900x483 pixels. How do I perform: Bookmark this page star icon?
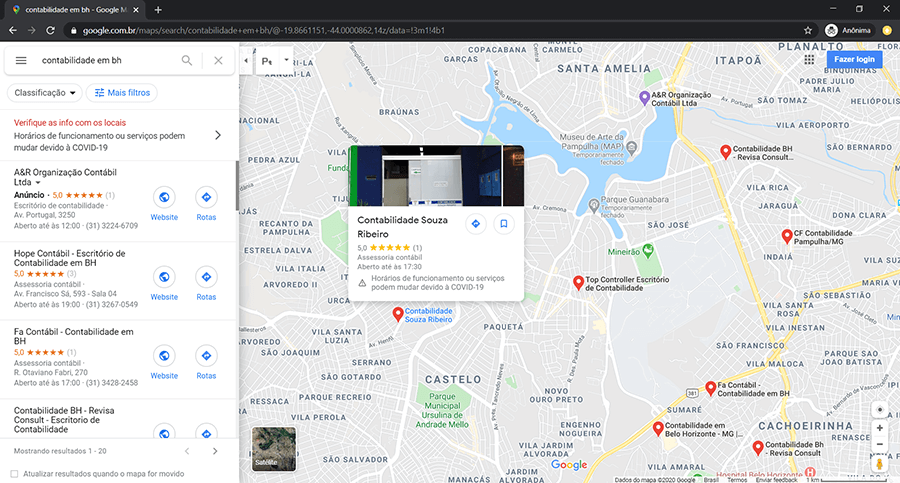click(x=808, y=30)
